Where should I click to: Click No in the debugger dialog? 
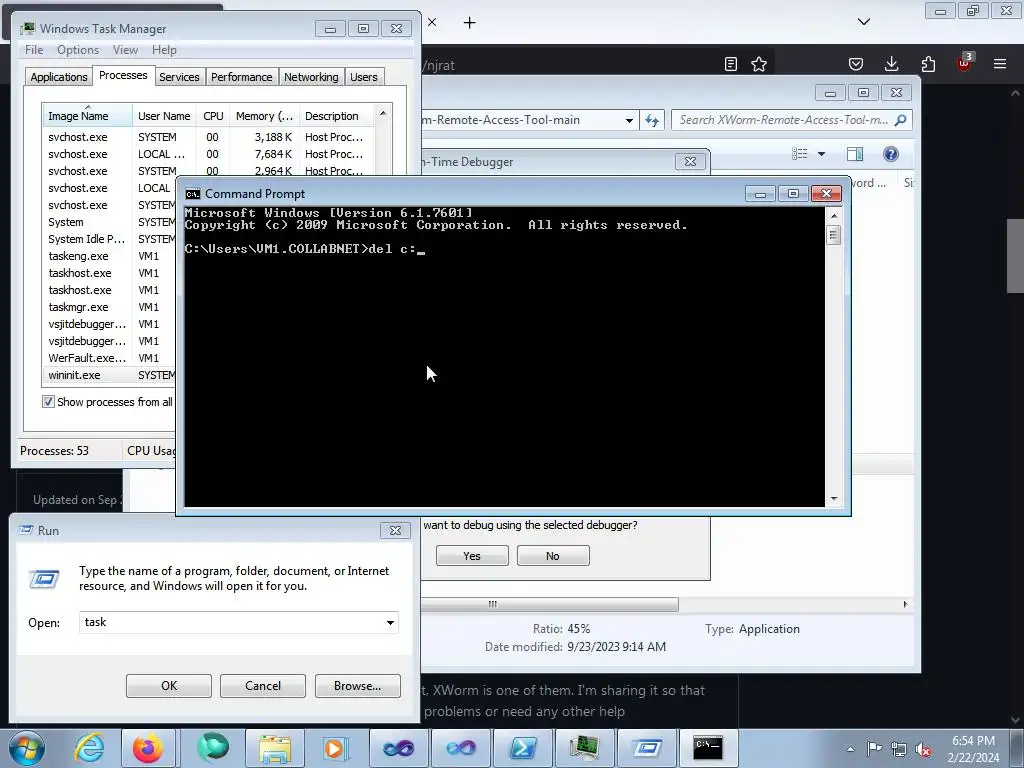tap(553, 556)
